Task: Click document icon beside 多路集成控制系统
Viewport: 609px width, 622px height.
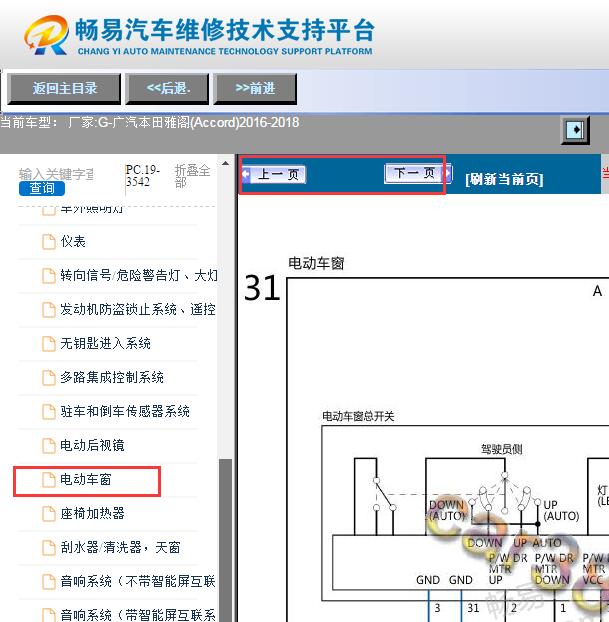Action: click(x=49, y=378)
